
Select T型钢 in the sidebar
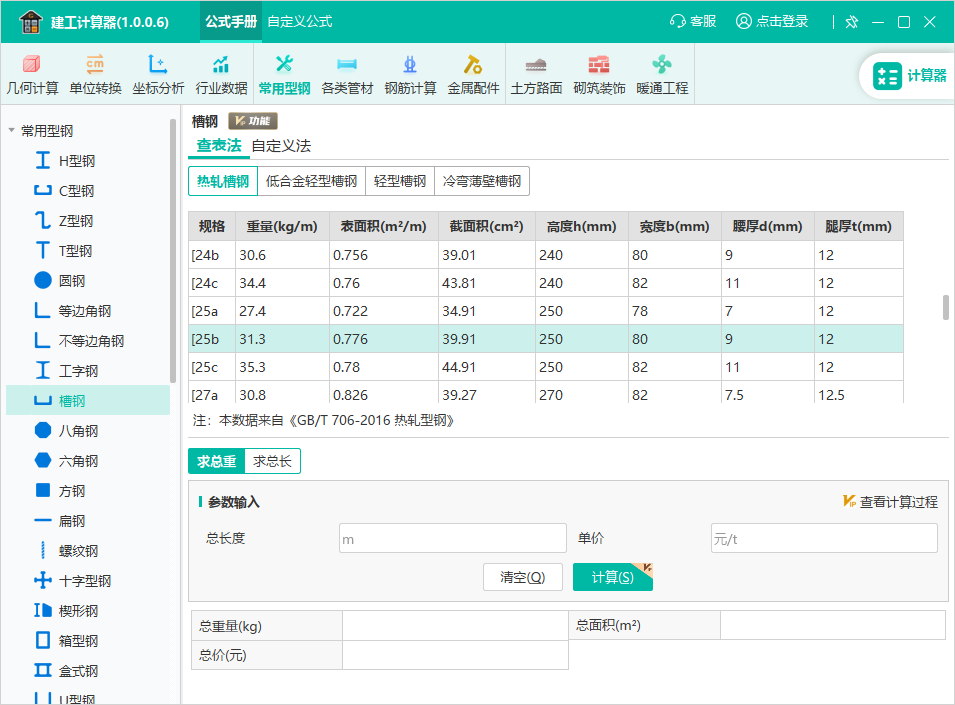click(88, 250)
